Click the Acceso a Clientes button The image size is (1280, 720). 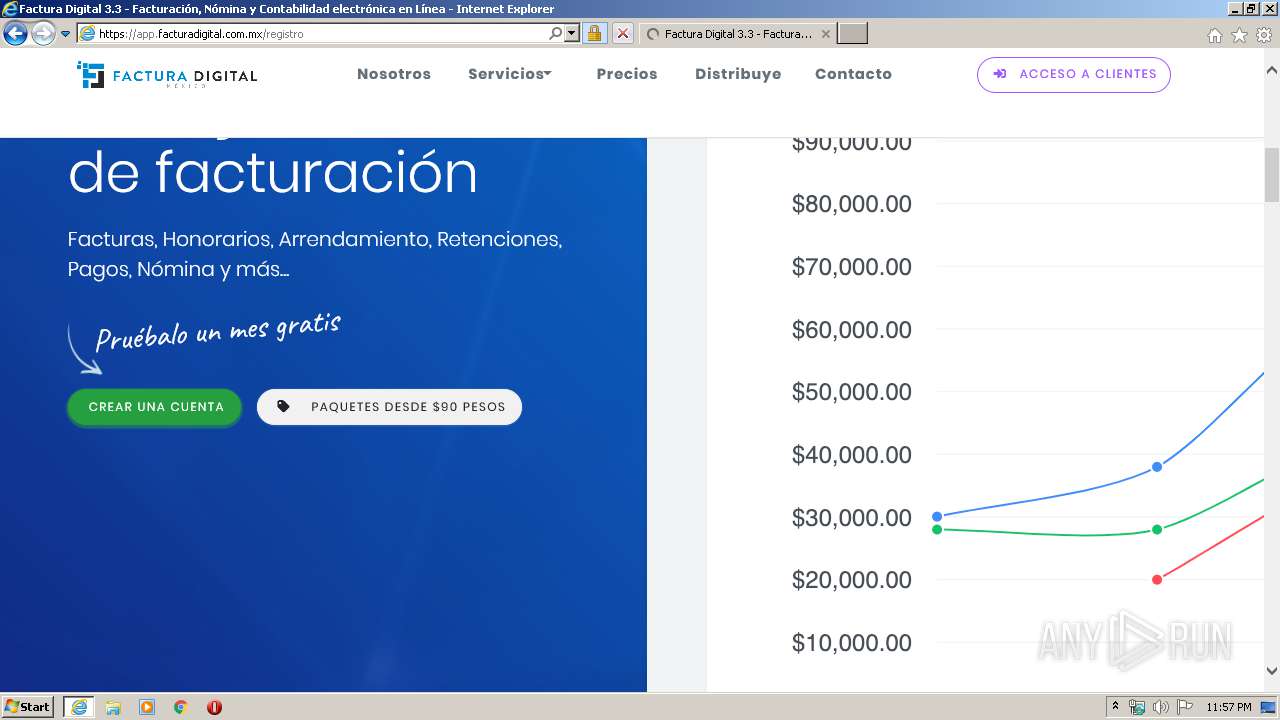coord(1074,74)
